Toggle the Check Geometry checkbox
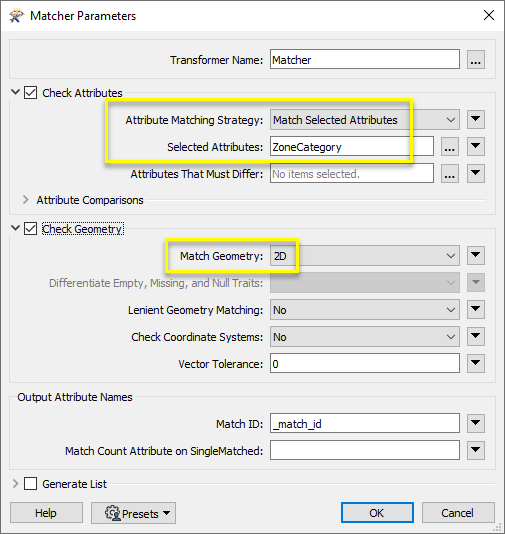The height and width of the screenshot is (534, 505). coord(30,229)
